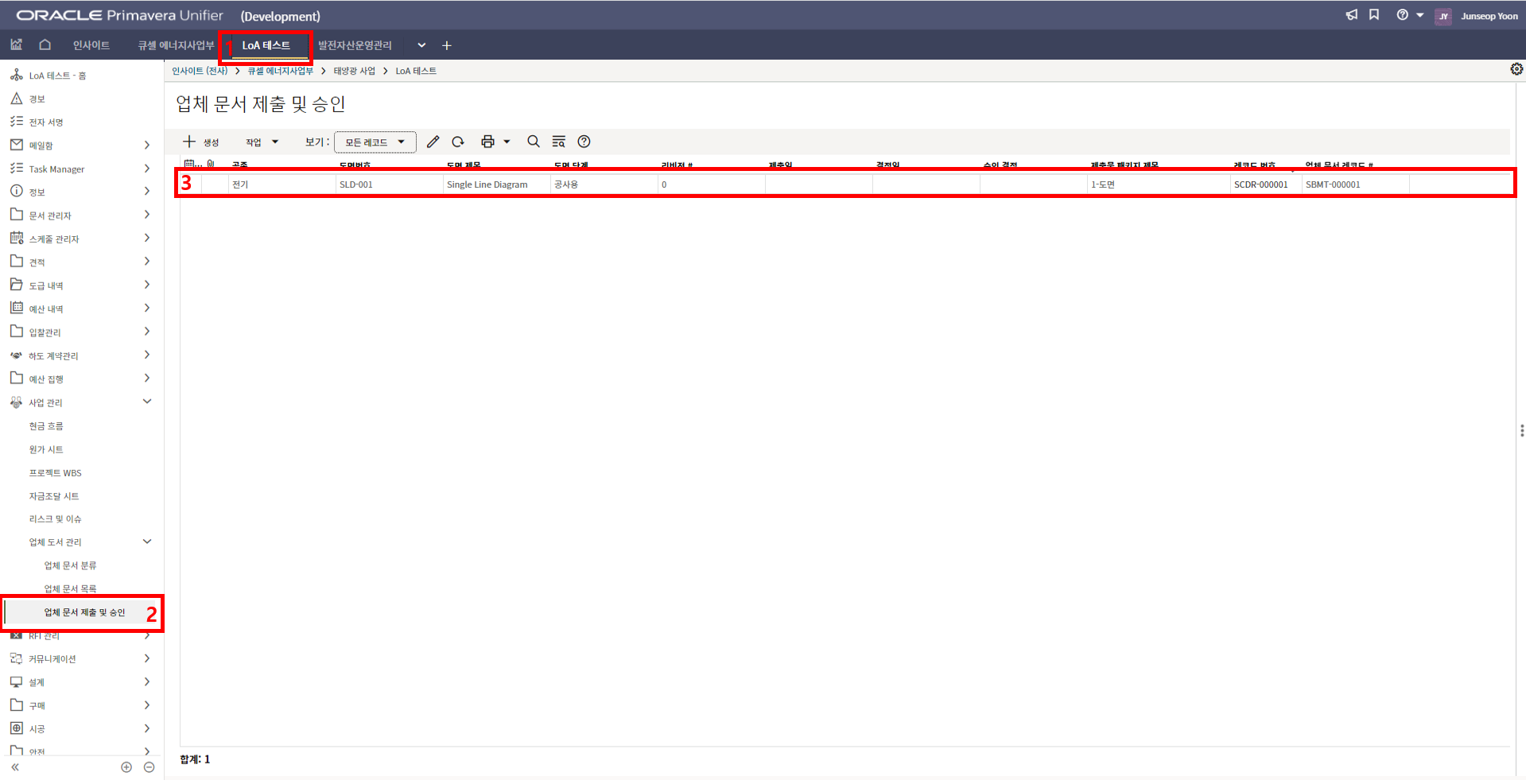Click the toolbar help question mark icon
Screen dimensions: 1526x784
tap(584, 142)
